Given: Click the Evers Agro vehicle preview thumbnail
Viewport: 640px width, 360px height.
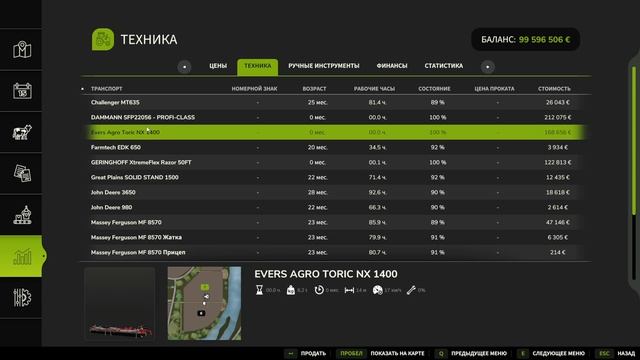Looking at the screenshot, I should tap(120, 304).
